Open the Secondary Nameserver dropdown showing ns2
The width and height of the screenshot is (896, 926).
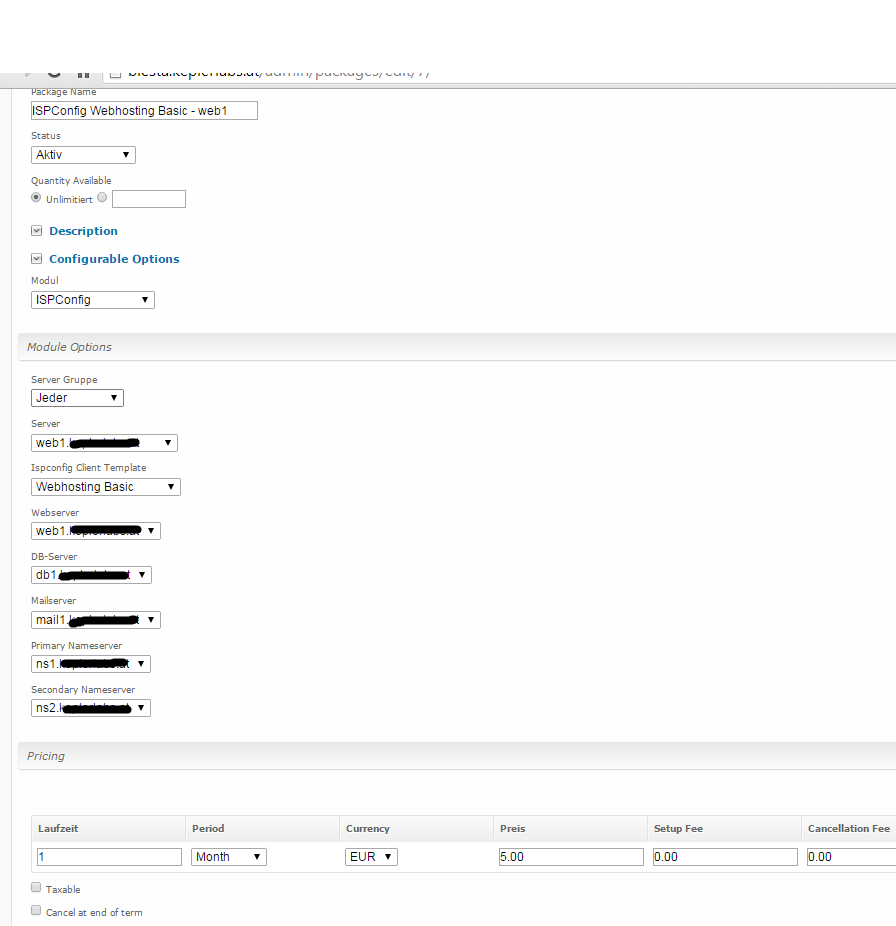point(90,708)
